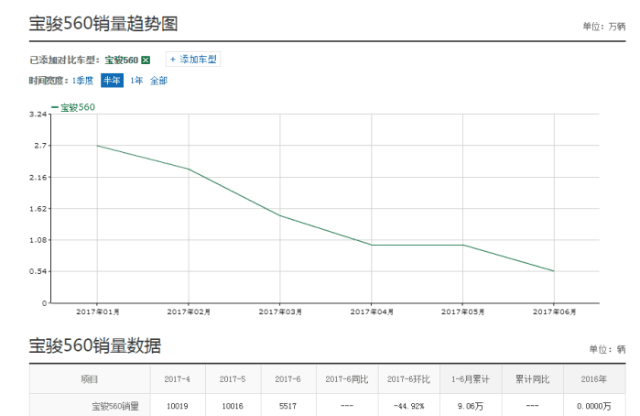Click the 2017年01月 axis label

pyautogui.click(x=98, y=312)
